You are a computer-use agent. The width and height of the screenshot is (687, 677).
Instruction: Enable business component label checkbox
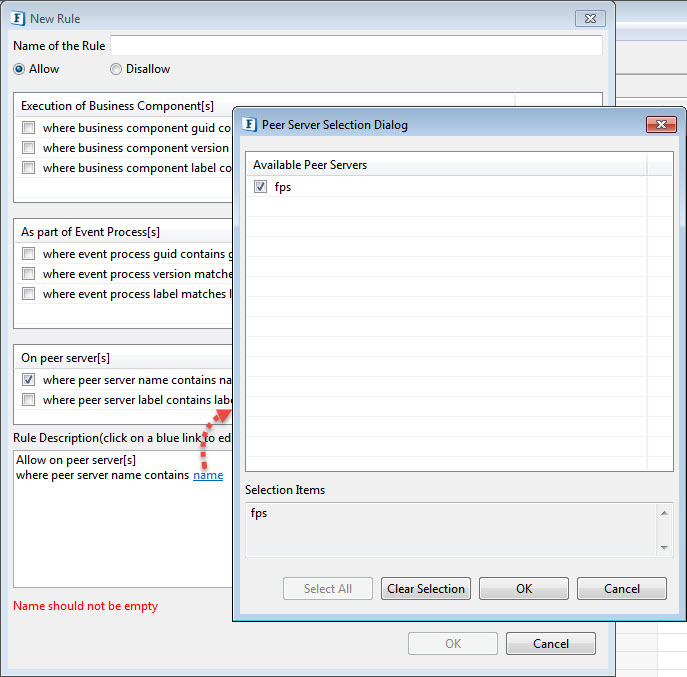click(29, 168)
